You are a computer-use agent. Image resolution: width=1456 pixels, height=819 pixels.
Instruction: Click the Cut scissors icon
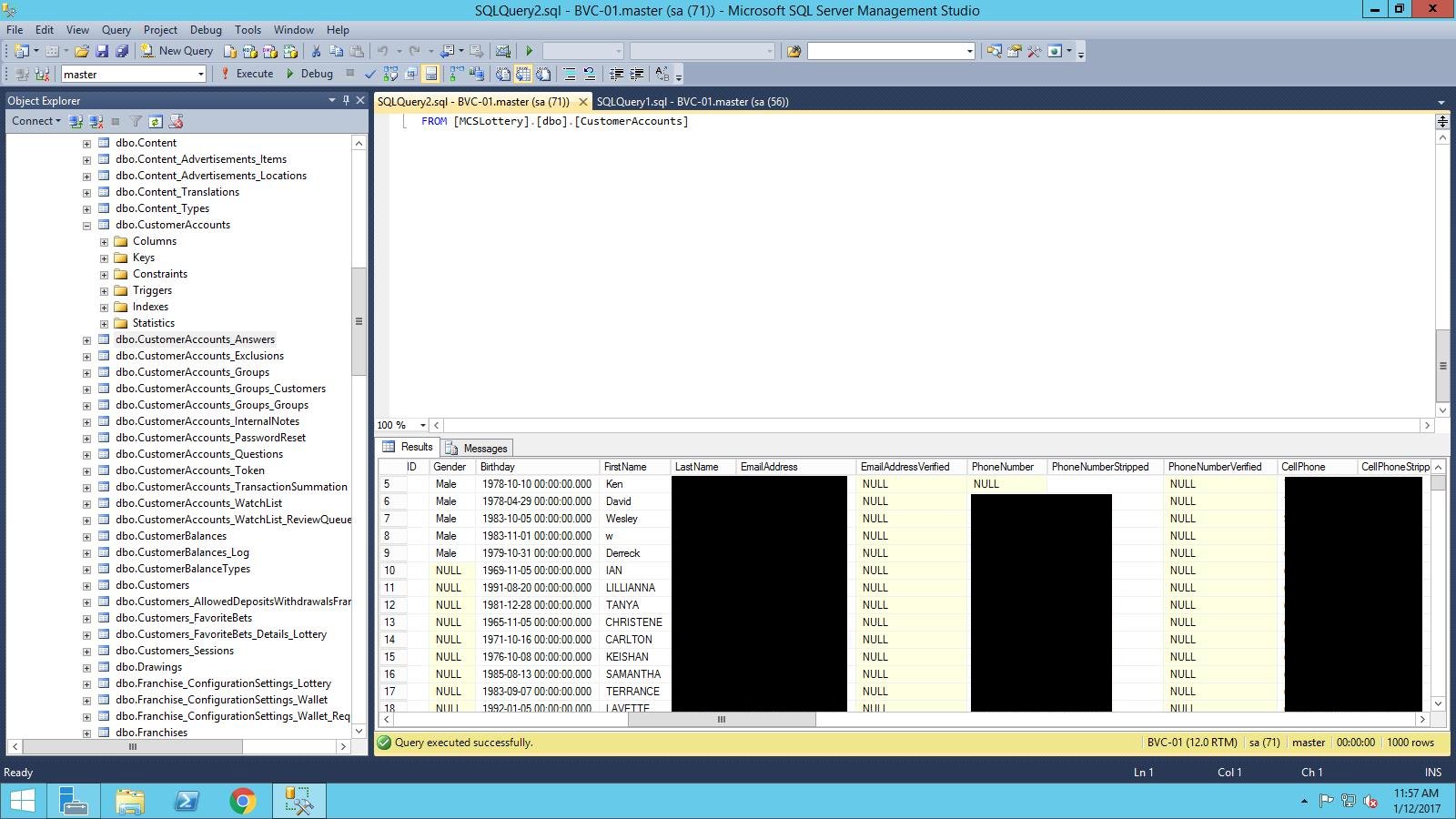(x=316, y=51)
